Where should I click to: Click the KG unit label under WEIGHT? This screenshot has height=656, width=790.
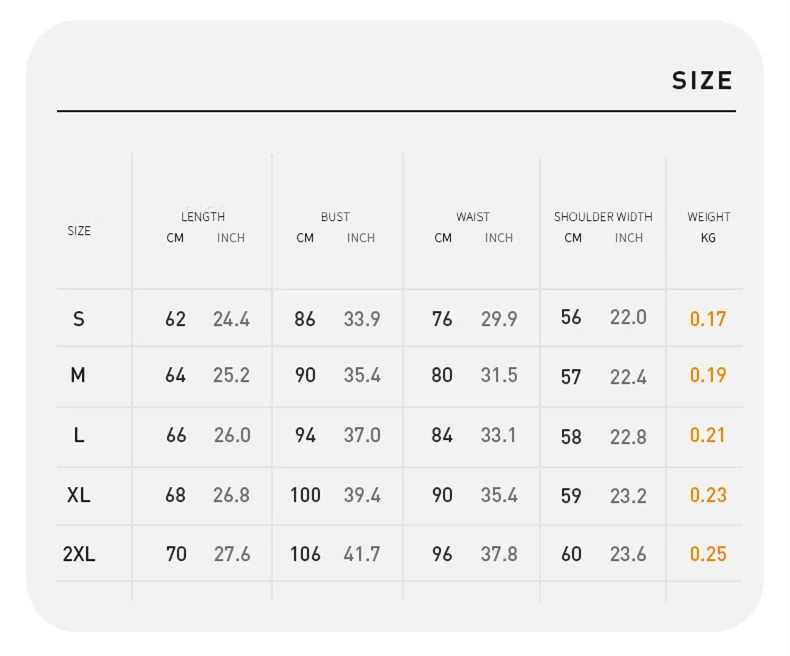(x=708, y=238)
